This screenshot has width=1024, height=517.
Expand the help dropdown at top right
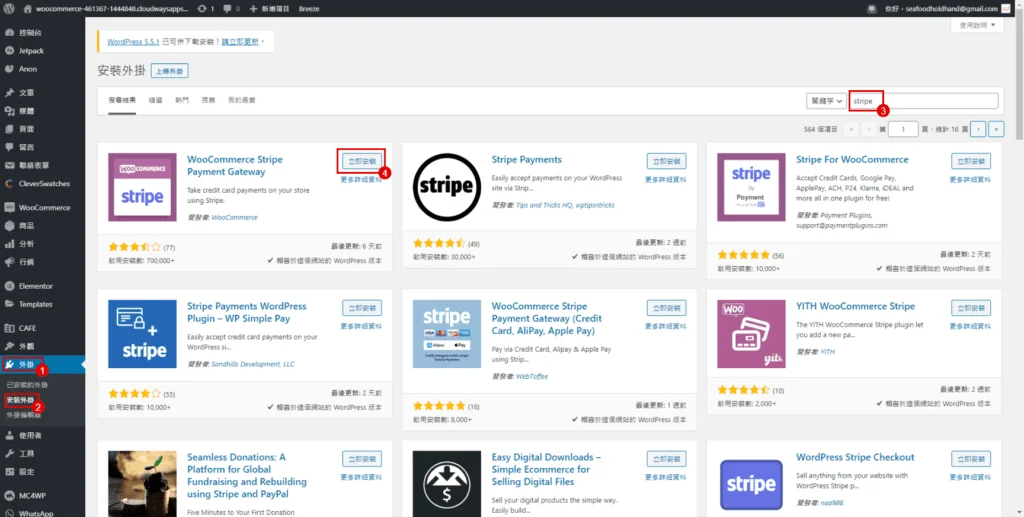[x=977, y=25]
